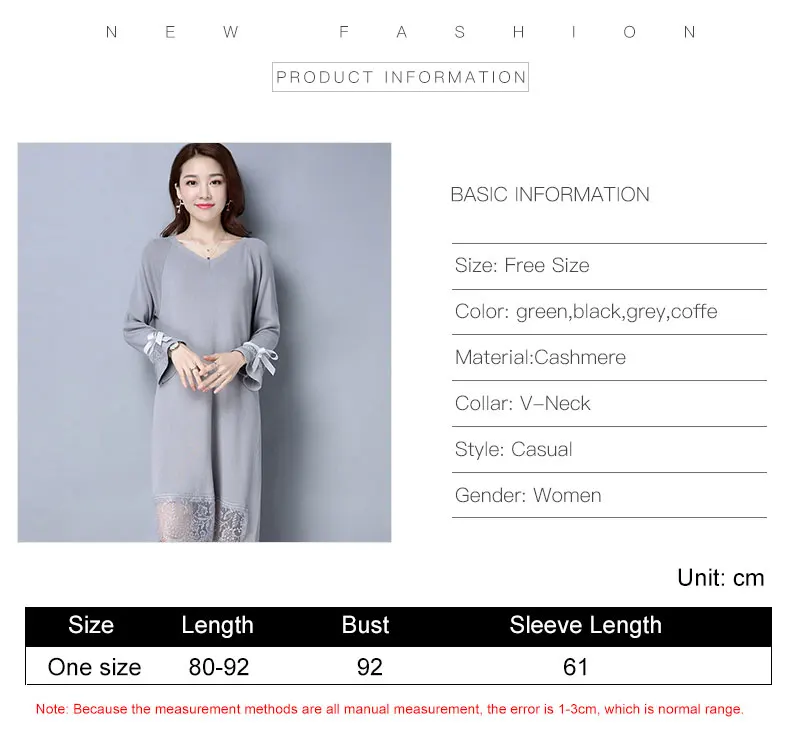Click the Bust column header
Screen dimensions: 800x737
[x=365, y=625]
